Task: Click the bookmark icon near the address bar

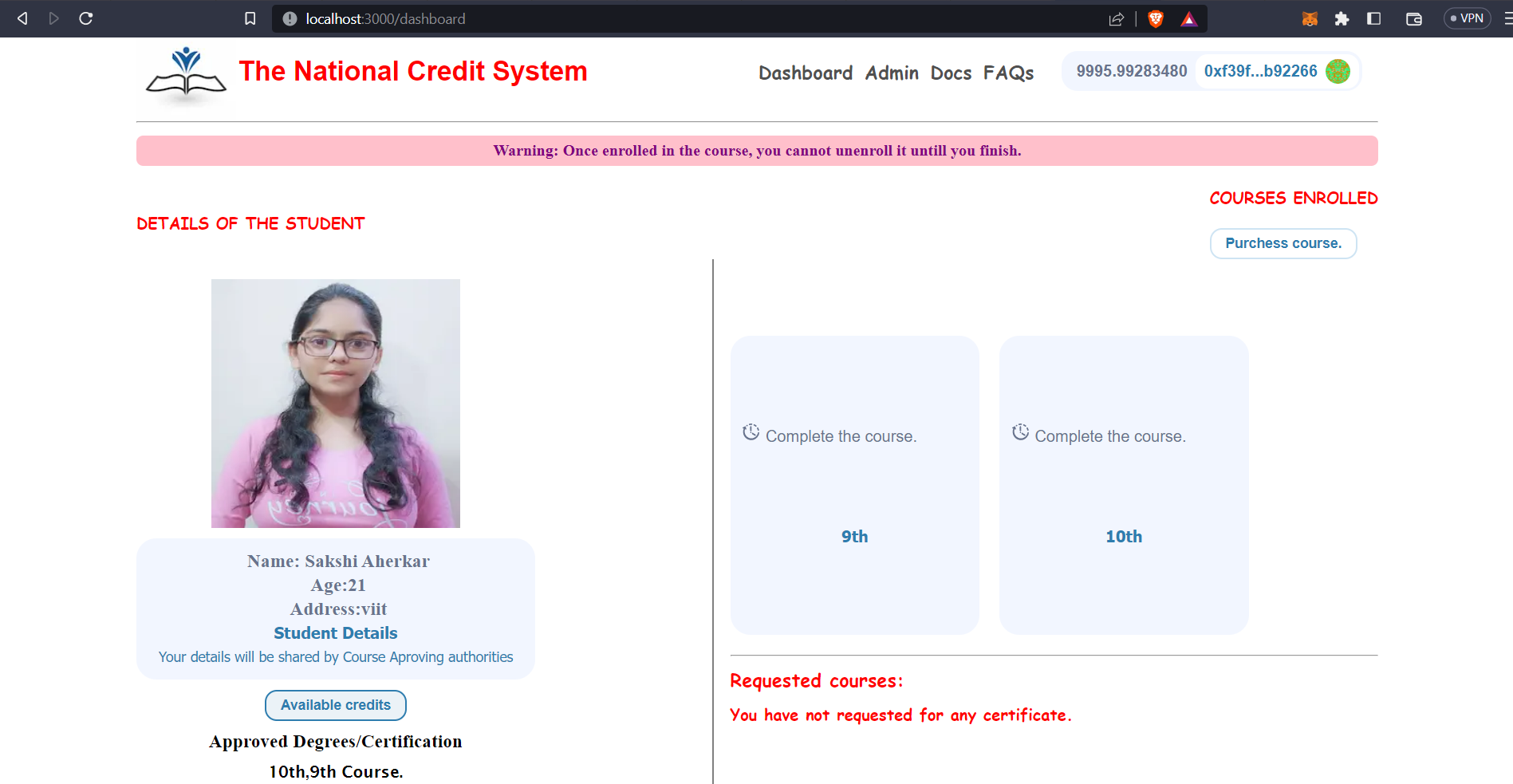Action: [250, 18]
